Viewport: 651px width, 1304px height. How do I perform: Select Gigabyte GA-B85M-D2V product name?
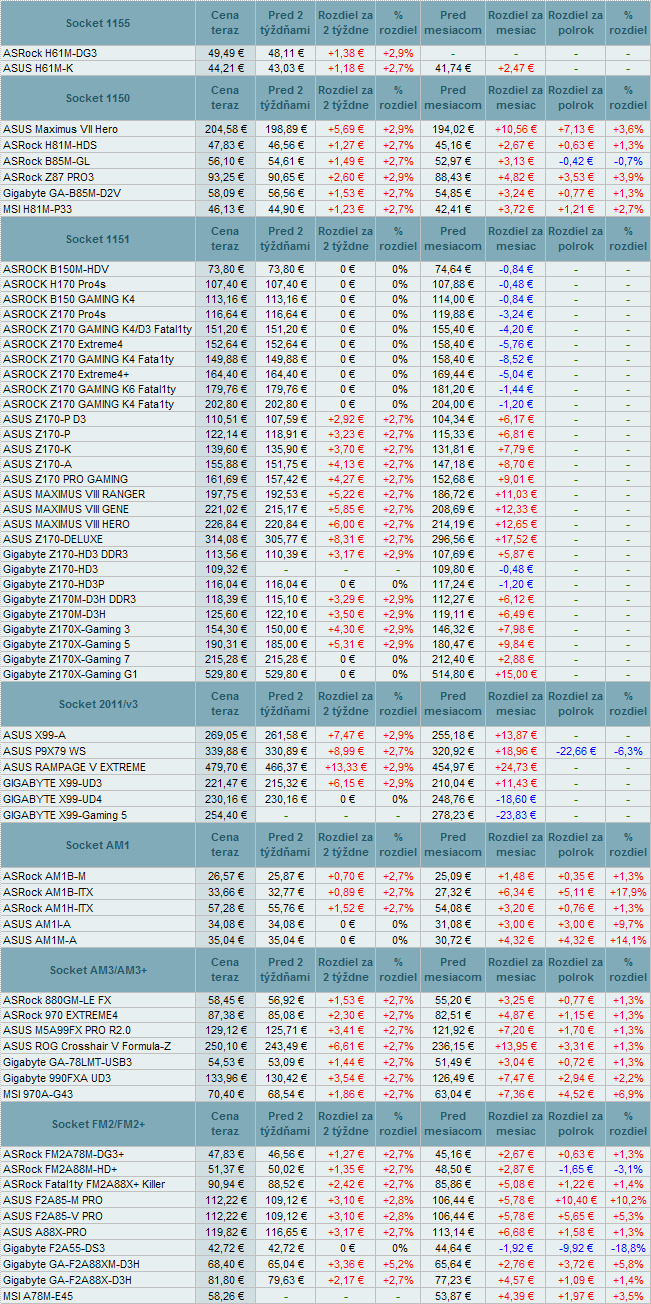click(62, 191)
